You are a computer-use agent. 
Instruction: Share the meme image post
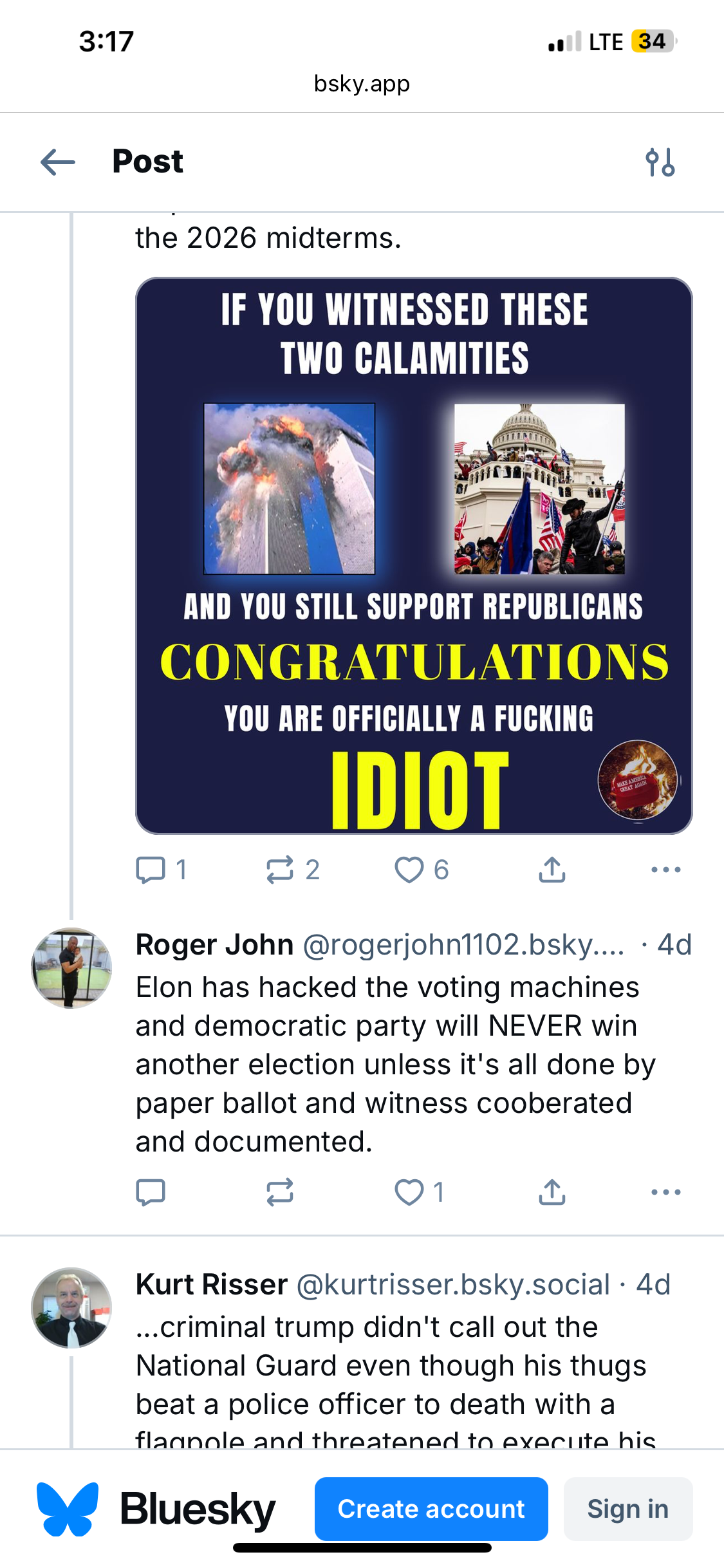pyautogui.click(x=552, y=870)
